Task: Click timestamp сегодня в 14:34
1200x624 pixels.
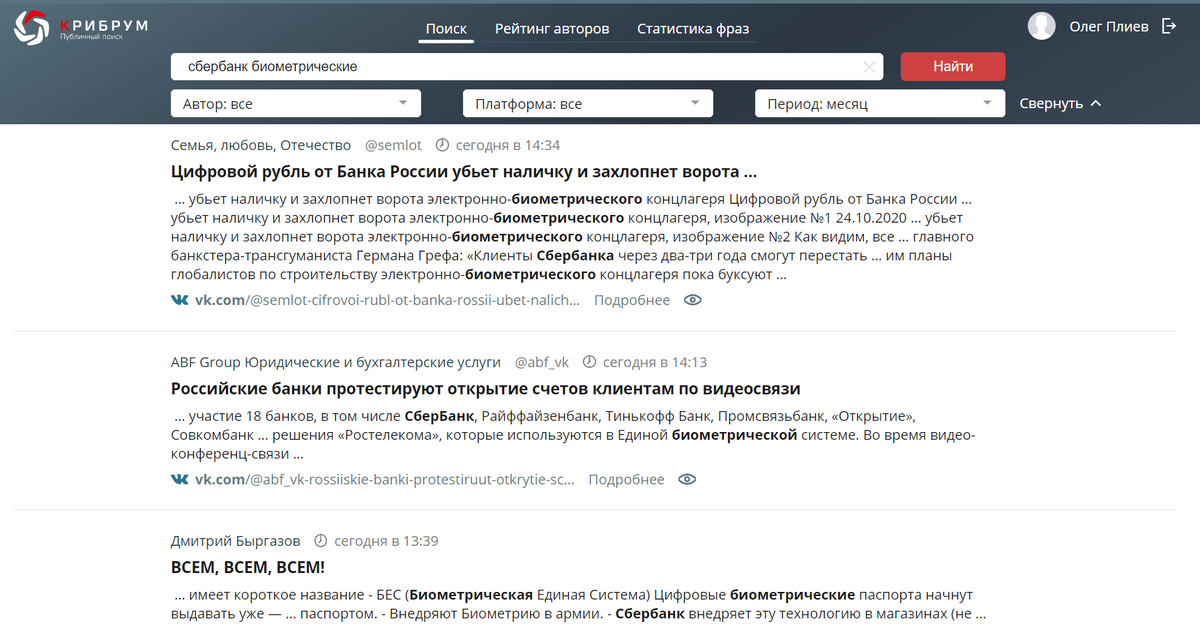Action: point(508,145)
